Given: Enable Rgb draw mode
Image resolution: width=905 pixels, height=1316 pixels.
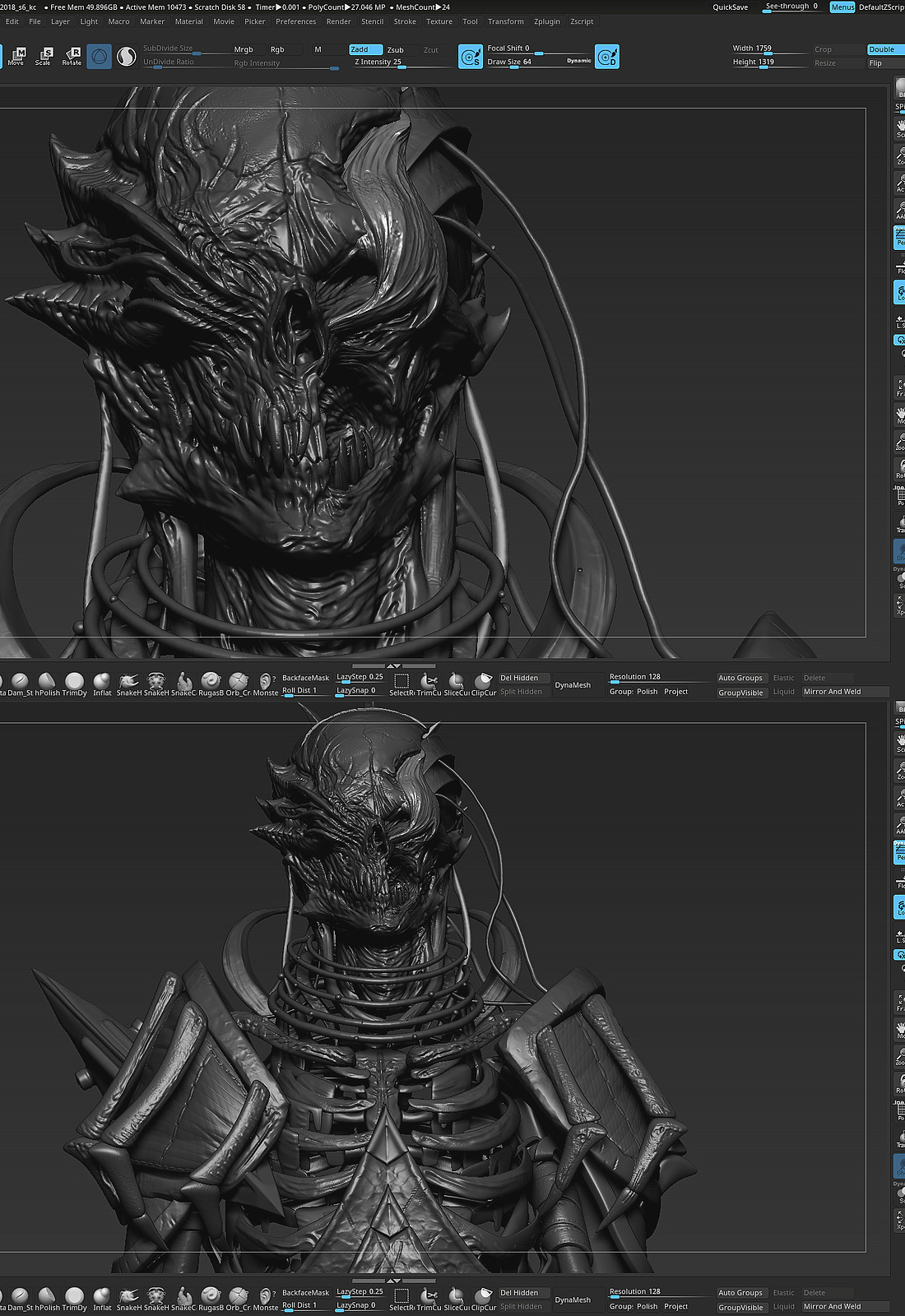Looking at the screenshot, I should 277,49.
